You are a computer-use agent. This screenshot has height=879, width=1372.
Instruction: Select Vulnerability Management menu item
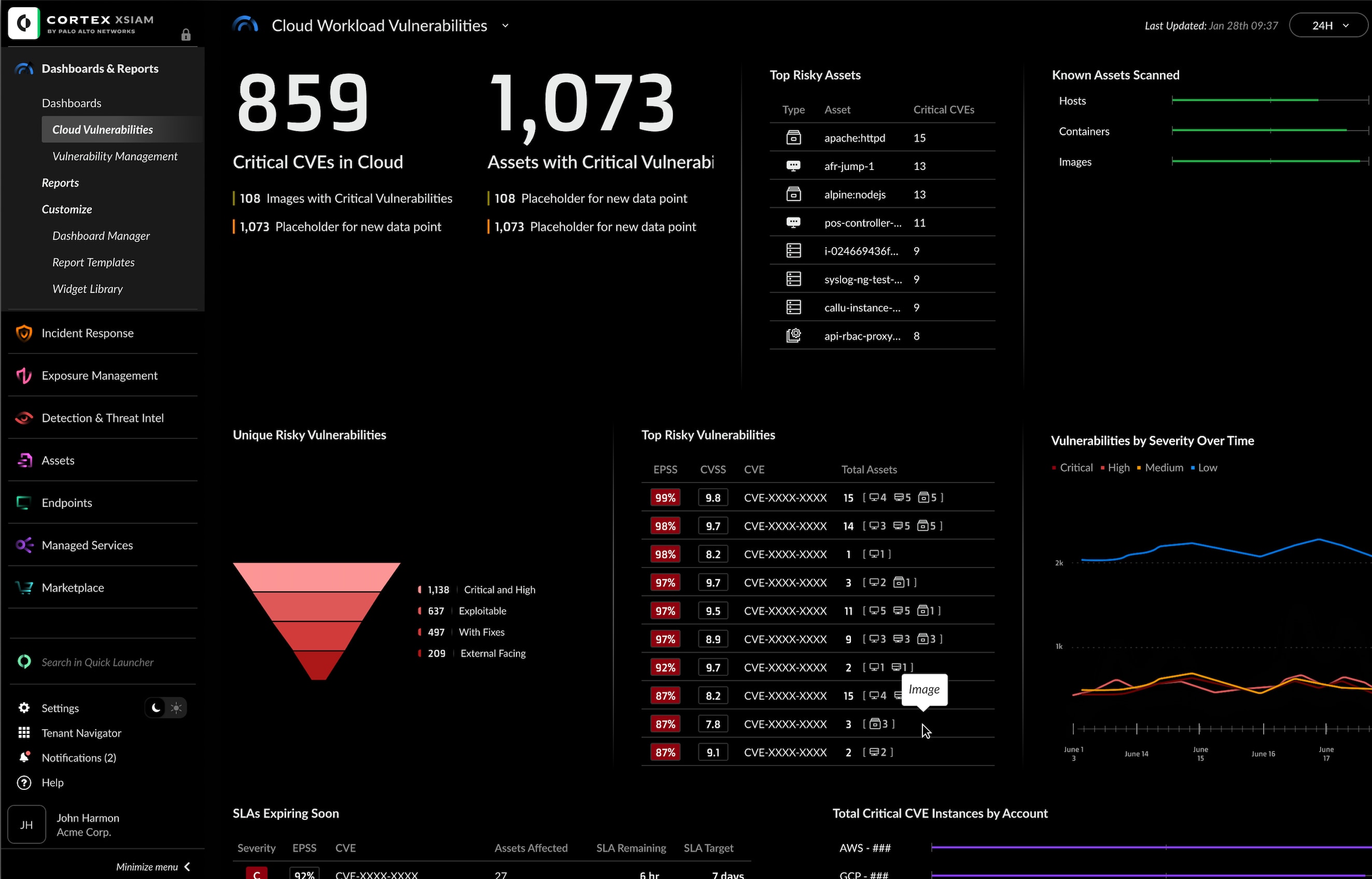(x=115, y=156)
